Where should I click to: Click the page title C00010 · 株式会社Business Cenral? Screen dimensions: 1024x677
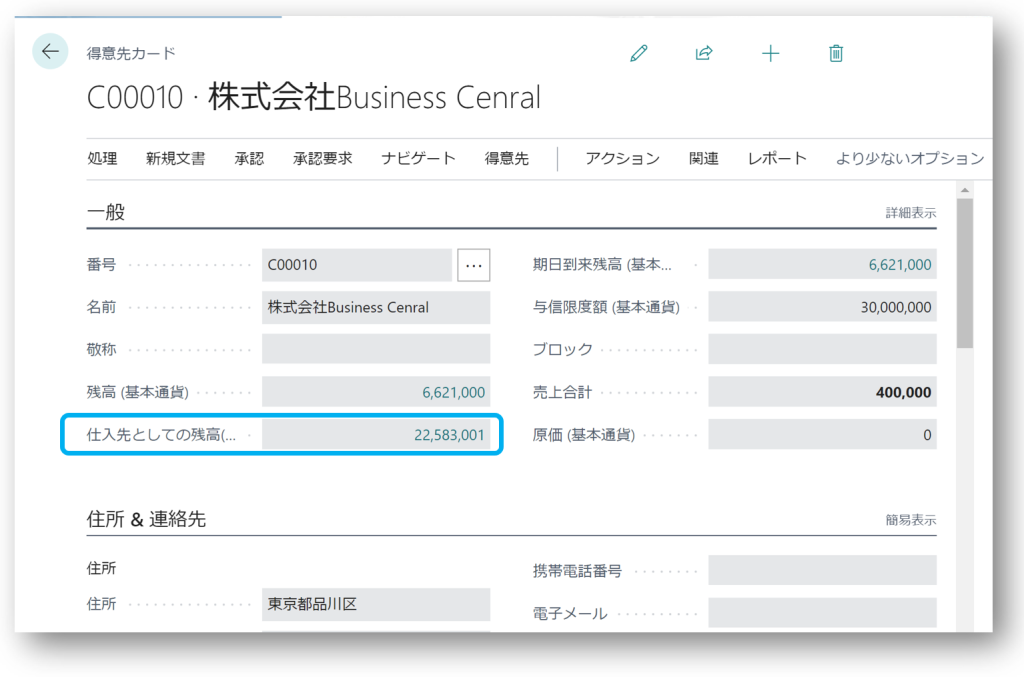[x=314, y=98]
